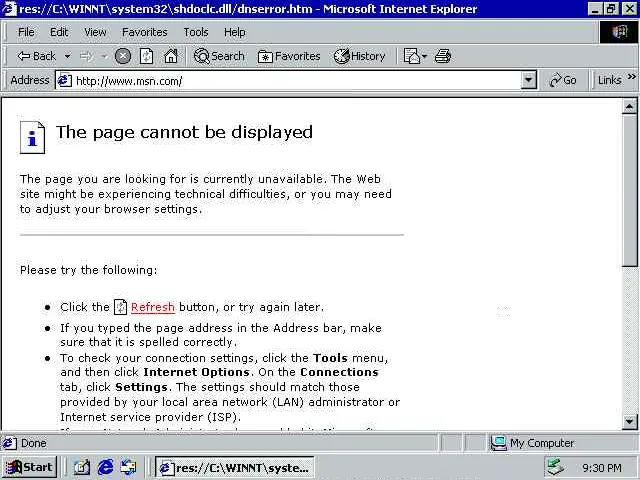Click the Mail toolbar icon
The width and height of the screenshot is (640, 480).
[x=411, y=56]
